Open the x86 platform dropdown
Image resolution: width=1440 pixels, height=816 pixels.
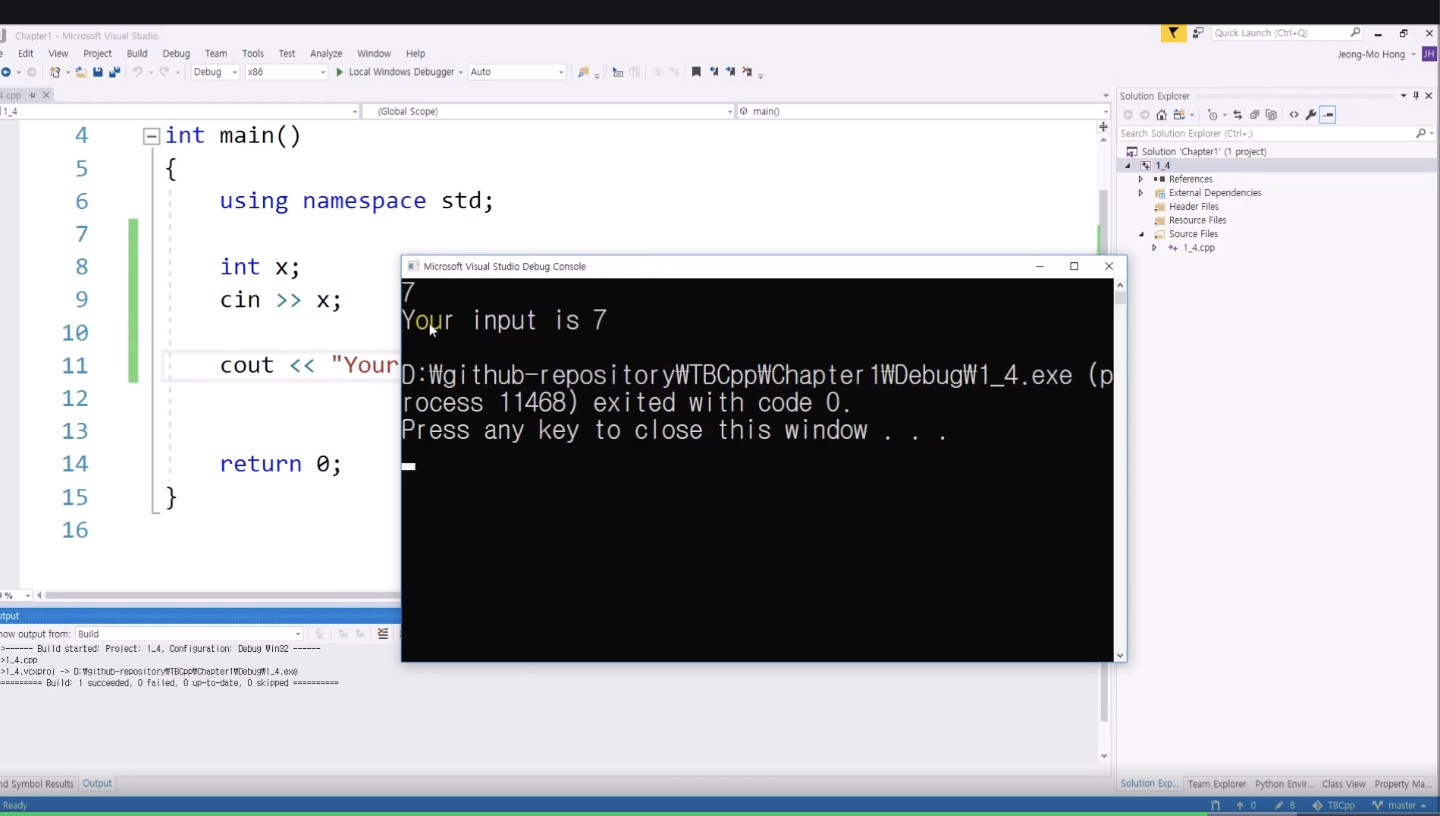(x=286, y=72)
